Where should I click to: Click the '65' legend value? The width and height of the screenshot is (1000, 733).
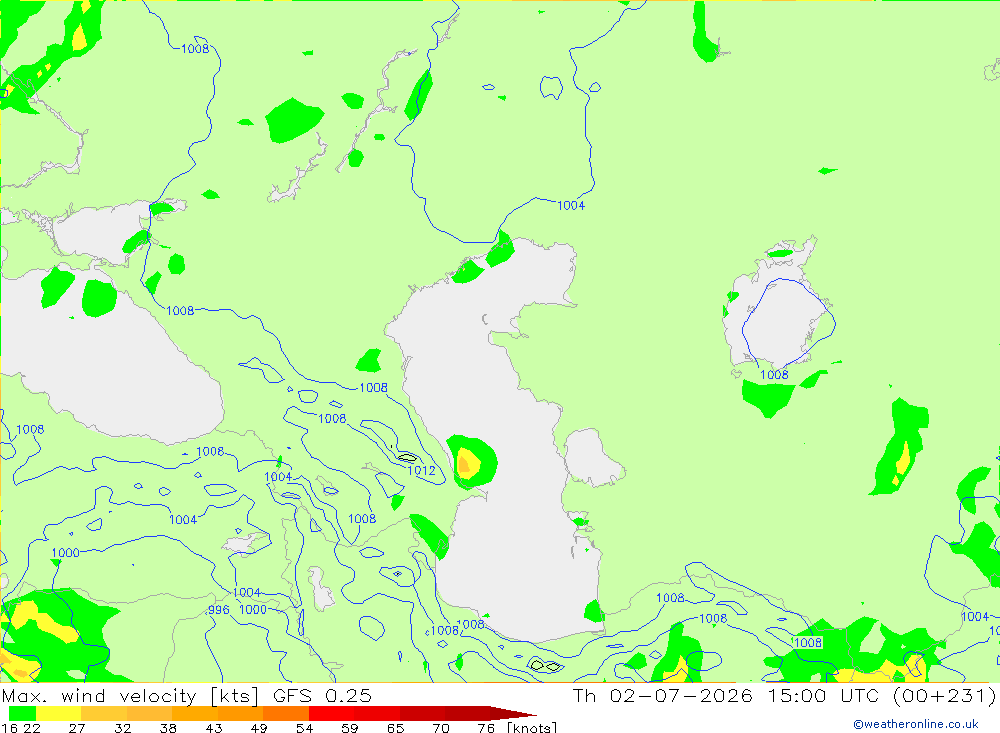[396, 727]
